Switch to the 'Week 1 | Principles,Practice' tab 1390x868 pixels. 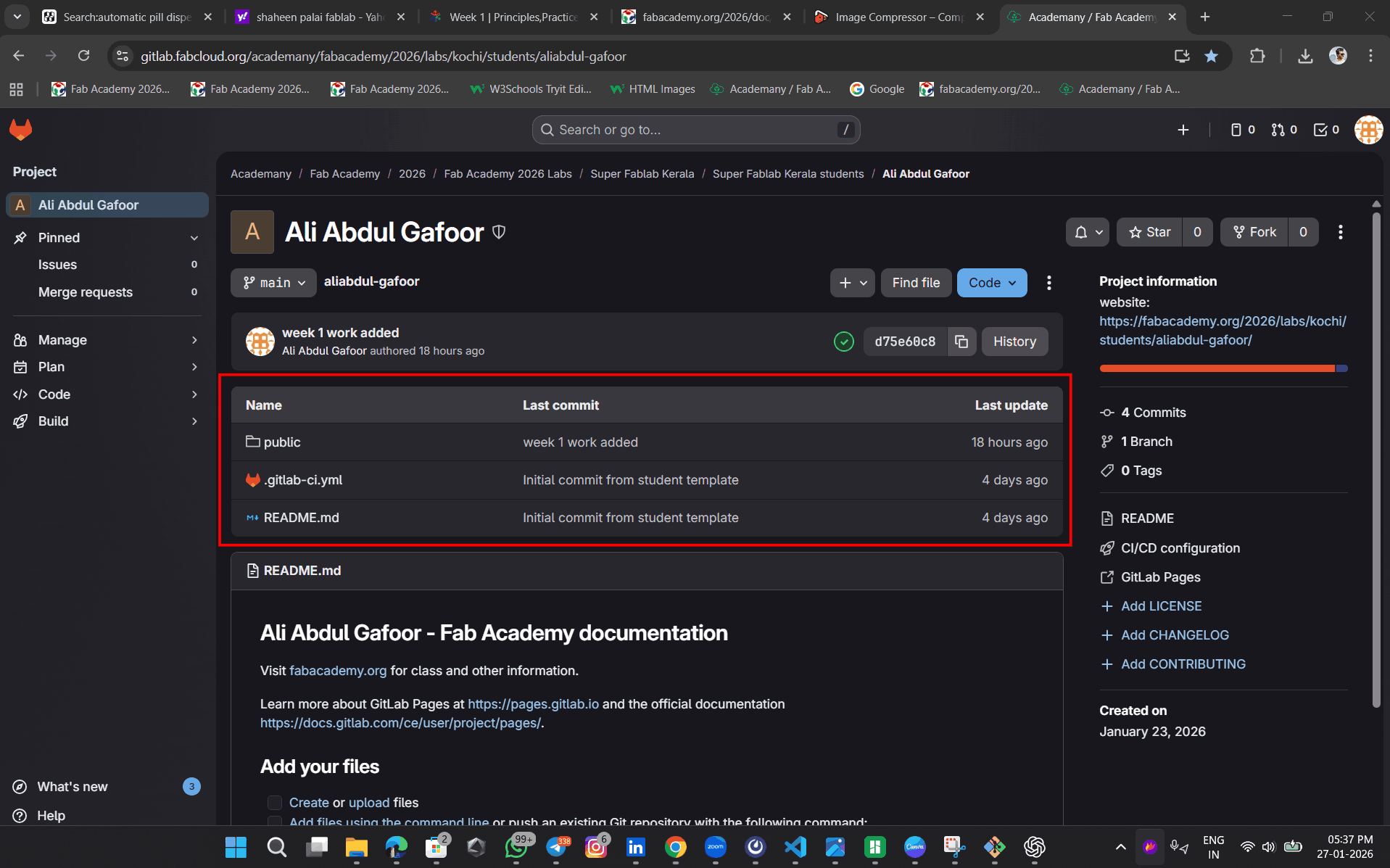(513, 17)
